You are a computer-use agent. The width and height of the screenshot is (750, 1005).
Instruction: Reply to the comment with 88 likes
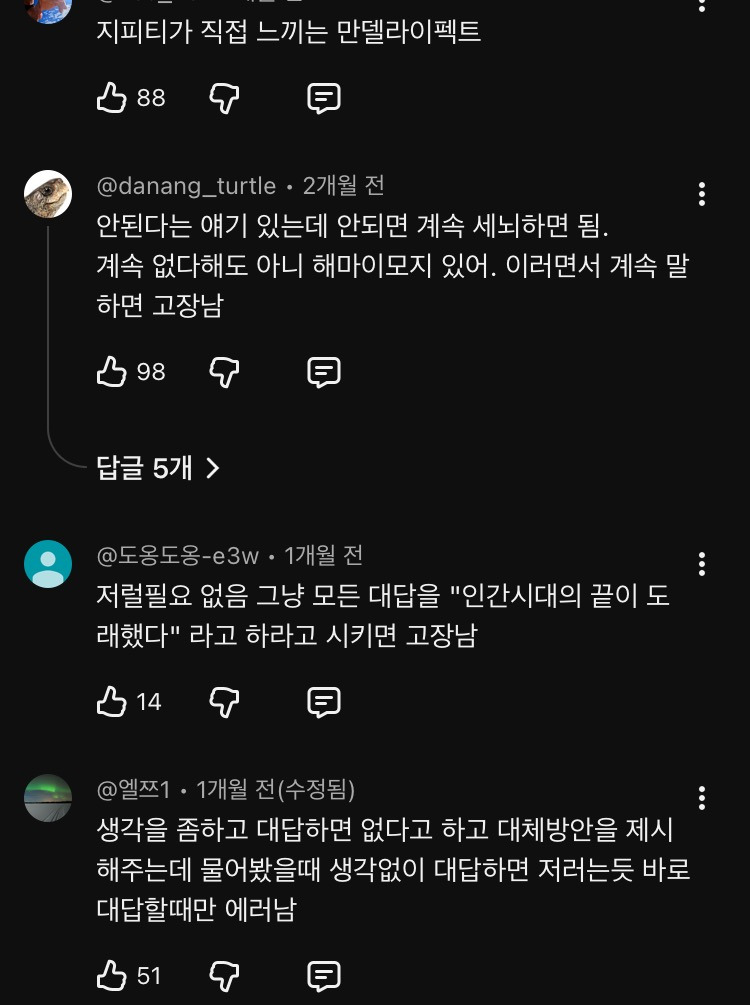pos(323,98)
